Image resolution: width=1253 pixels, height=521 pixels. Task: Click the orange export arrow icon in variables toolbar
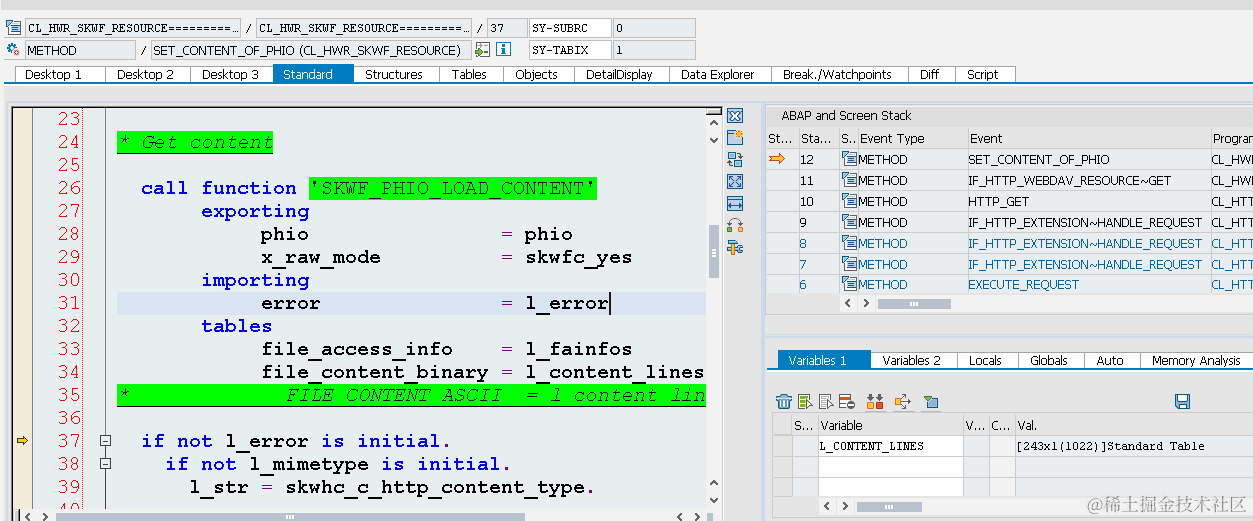point(903,402)
